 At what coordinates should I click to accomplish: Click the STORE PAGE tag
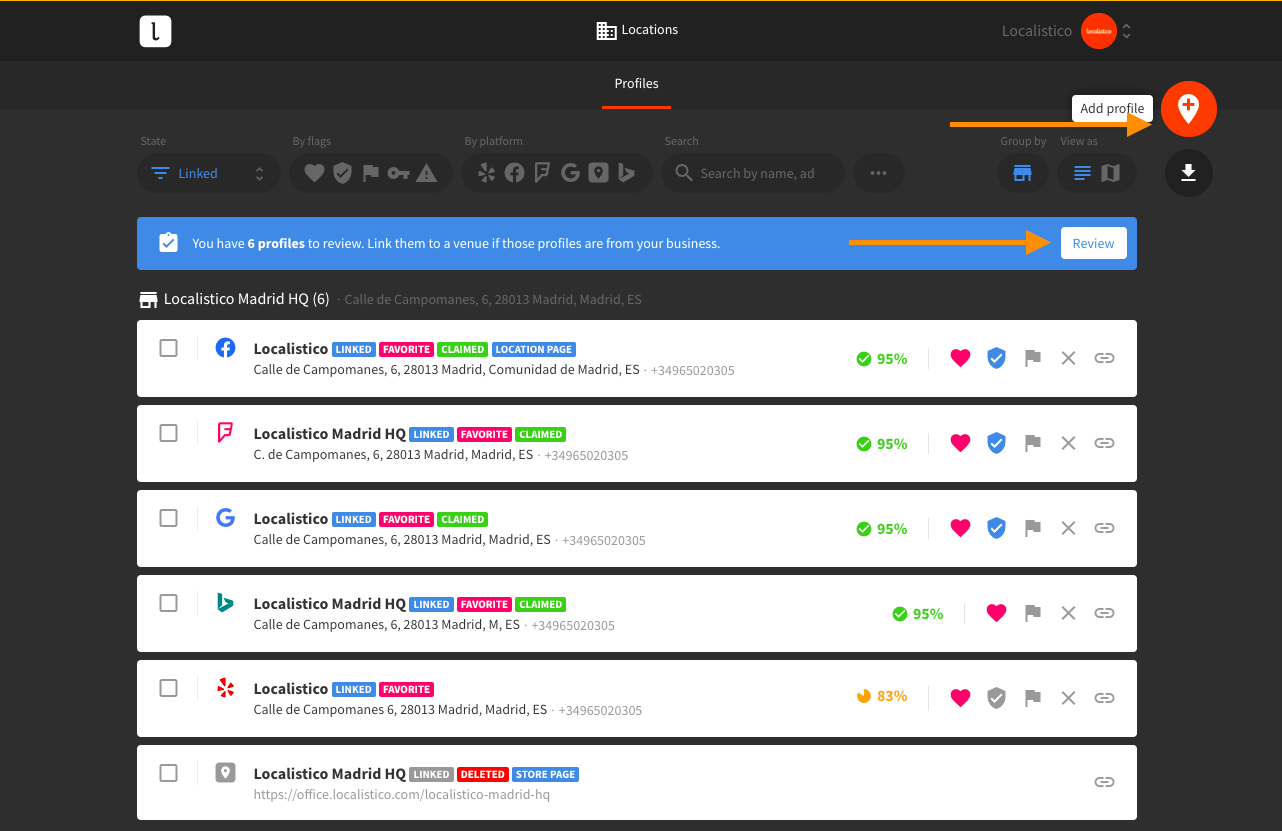pyautogui.click(x=546, y=775)
